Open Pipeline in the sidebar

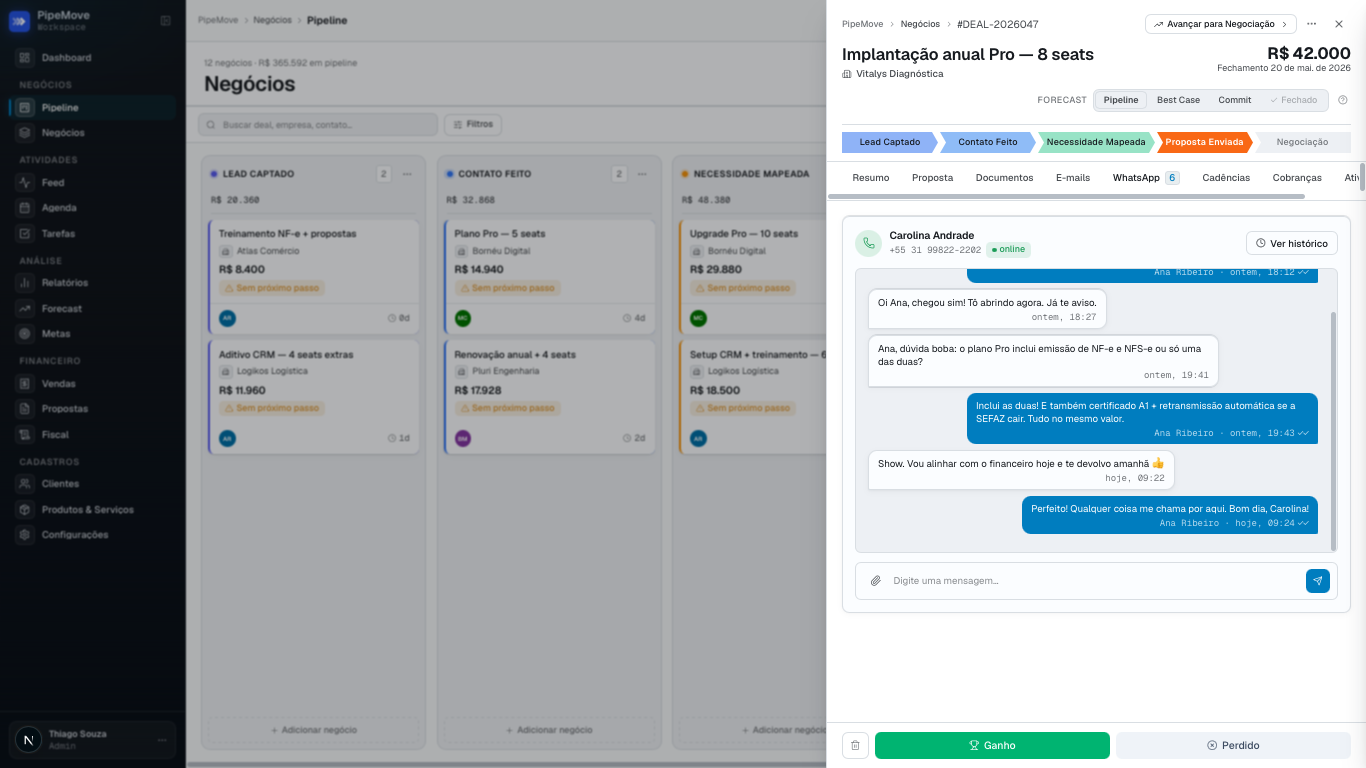(93, 108)
